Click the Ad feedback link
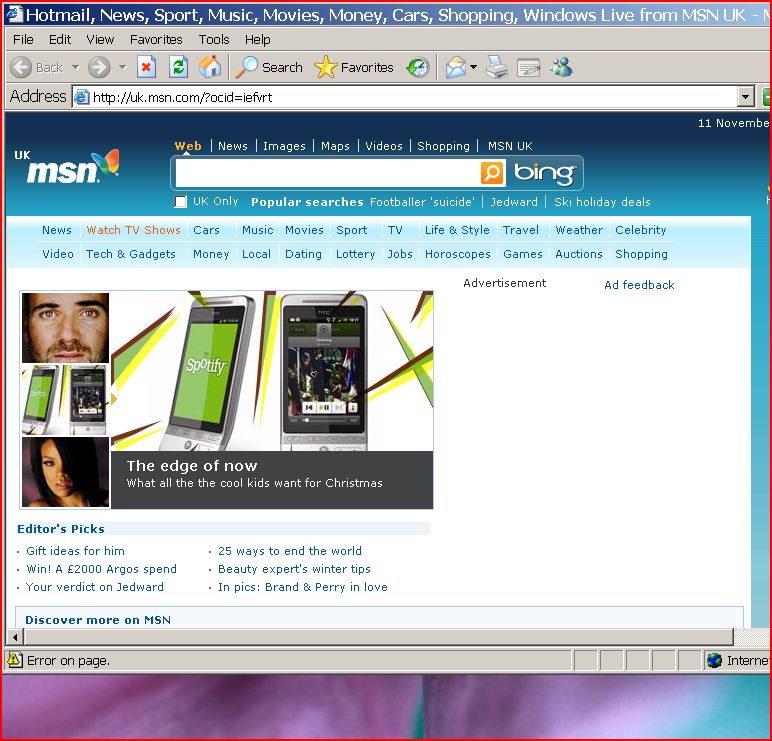 (x=639, y=285)
